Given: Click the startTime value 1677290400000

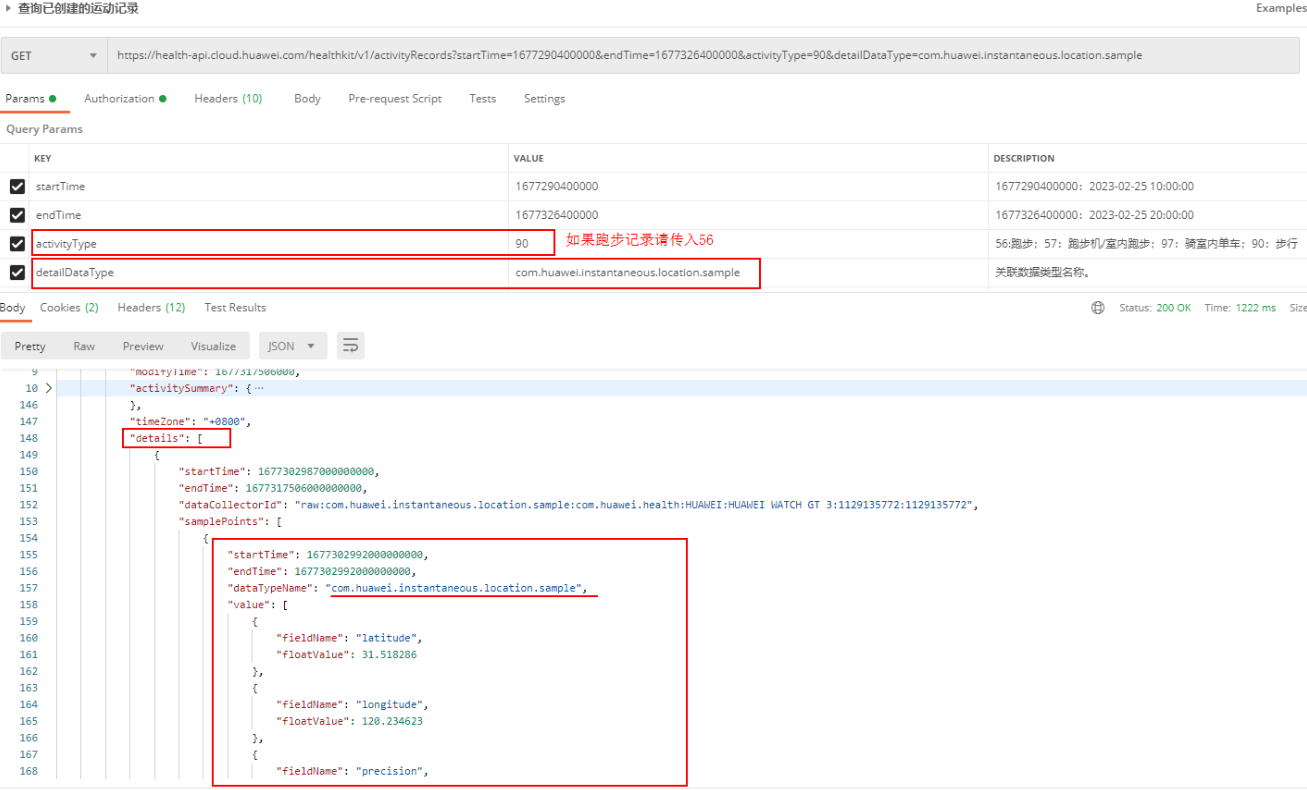Looking at the screenshot, I should (x=557, y=186).
